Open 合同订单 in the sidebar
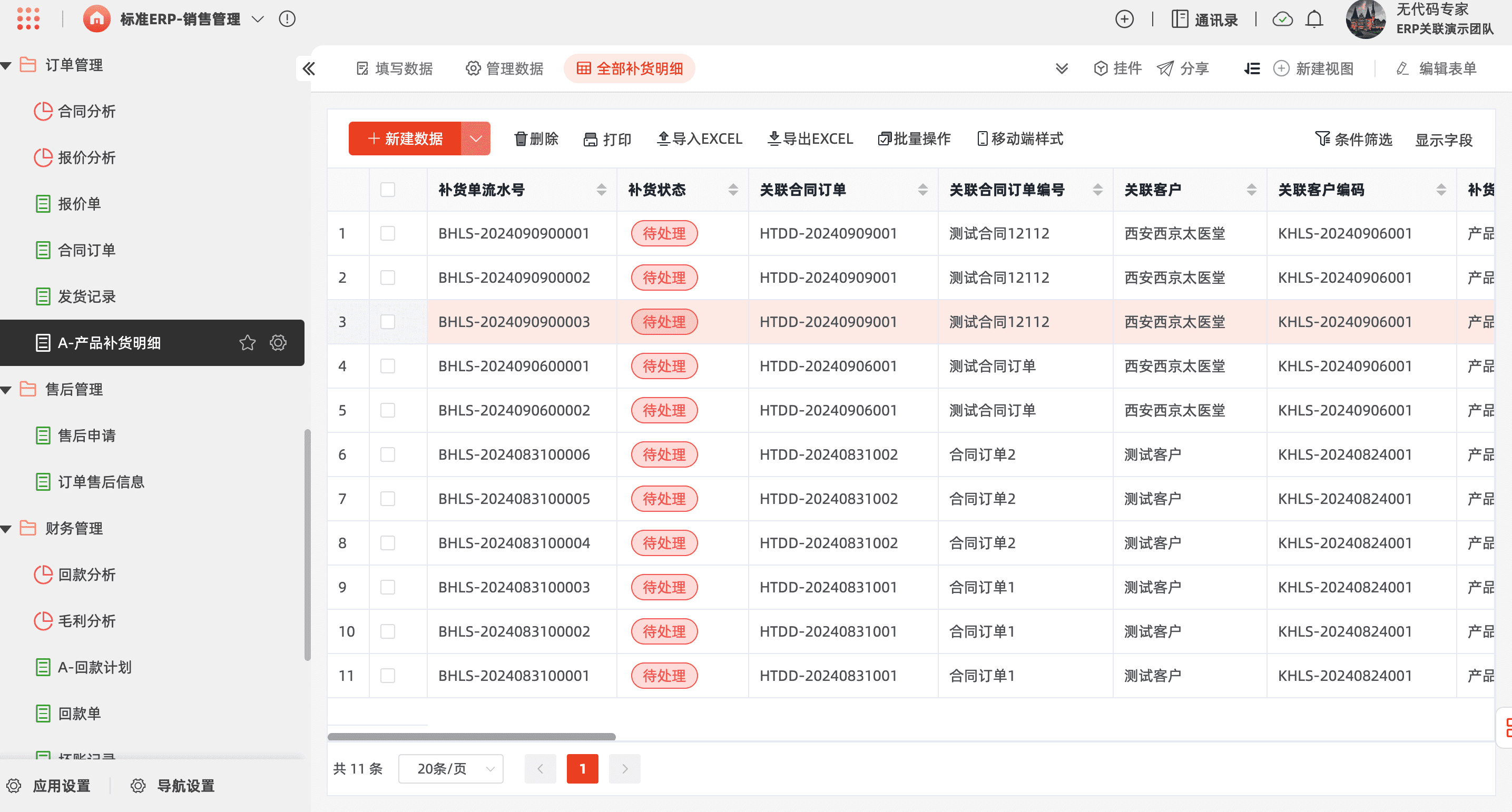1512x812 pixels. [86, 251]
